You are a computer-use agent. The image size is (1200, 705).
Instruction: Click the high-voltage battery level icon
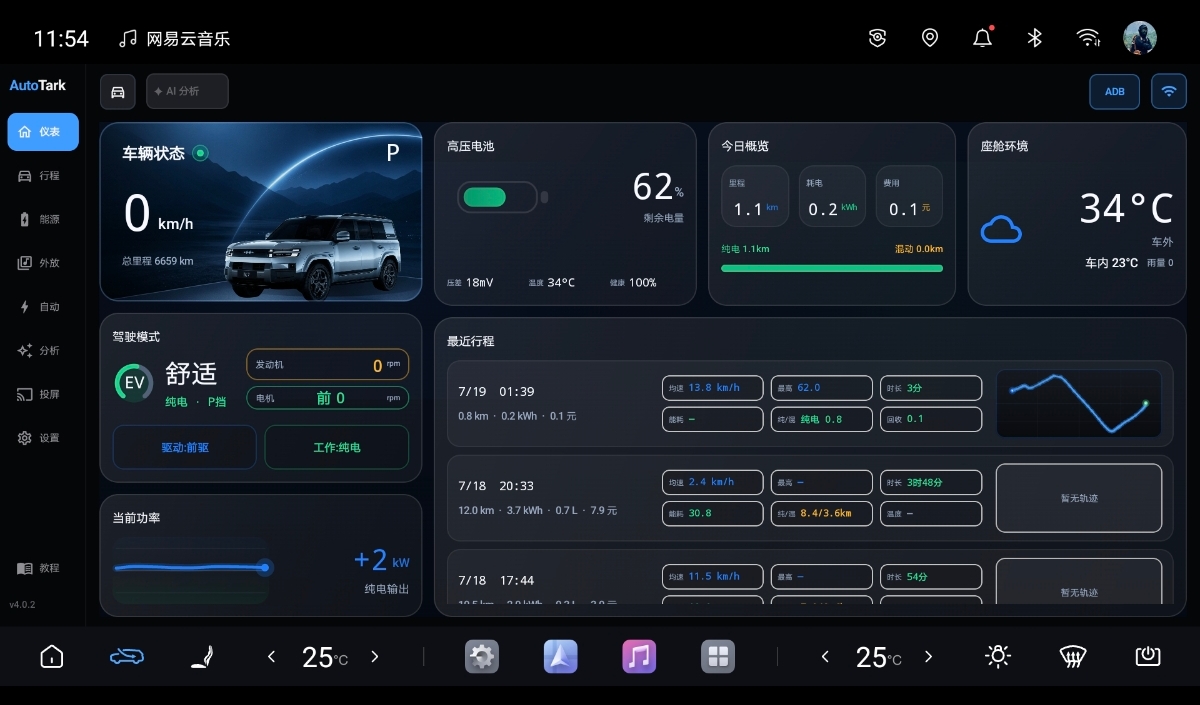coord(503,197)
